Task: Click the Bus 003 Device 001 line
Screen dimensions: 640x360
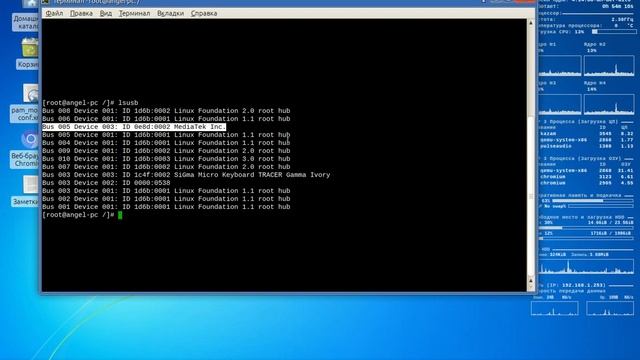Action: [166, 191]
